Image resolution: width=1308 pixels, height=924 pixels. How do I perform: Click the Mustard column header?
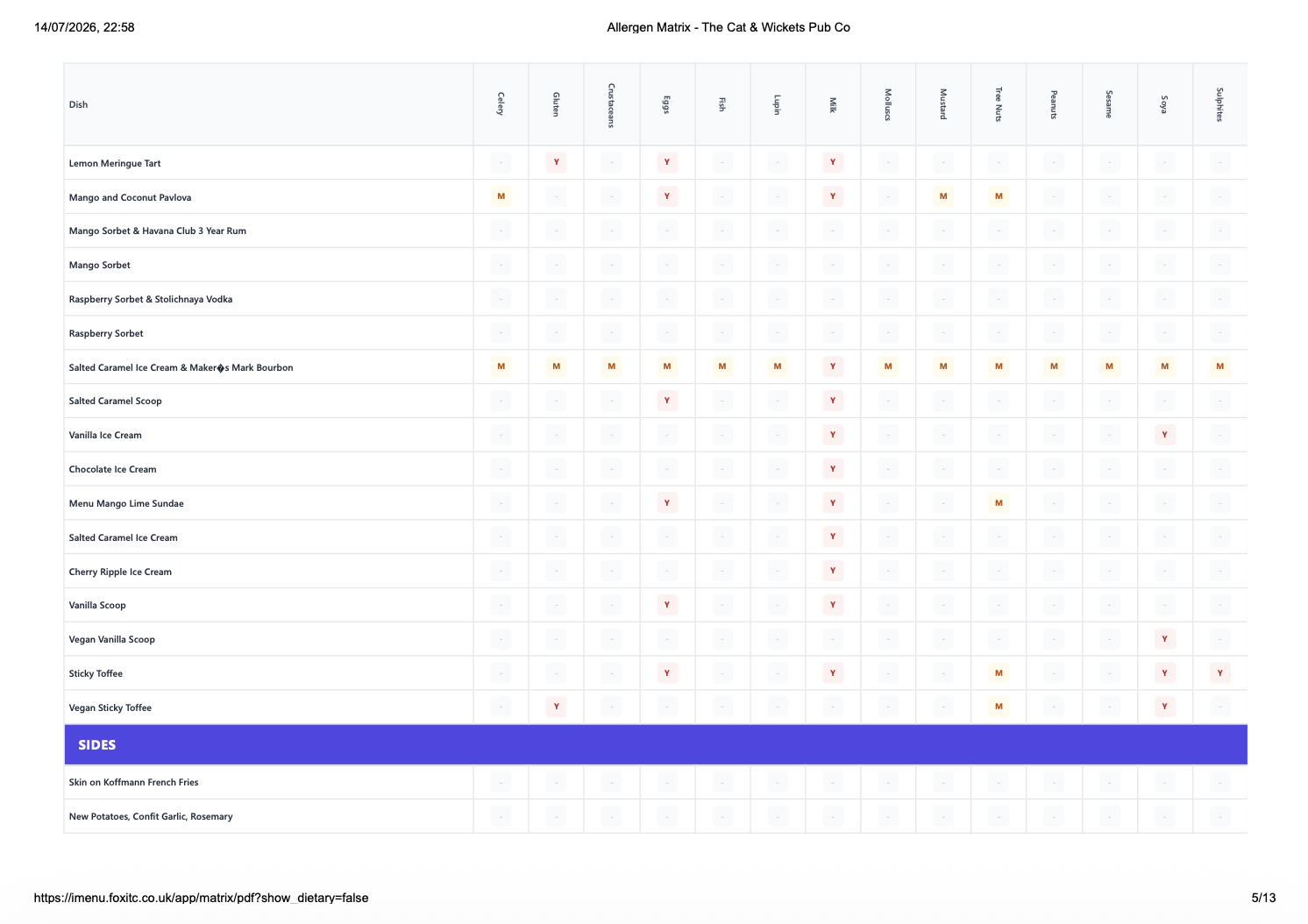pos(943,104)
